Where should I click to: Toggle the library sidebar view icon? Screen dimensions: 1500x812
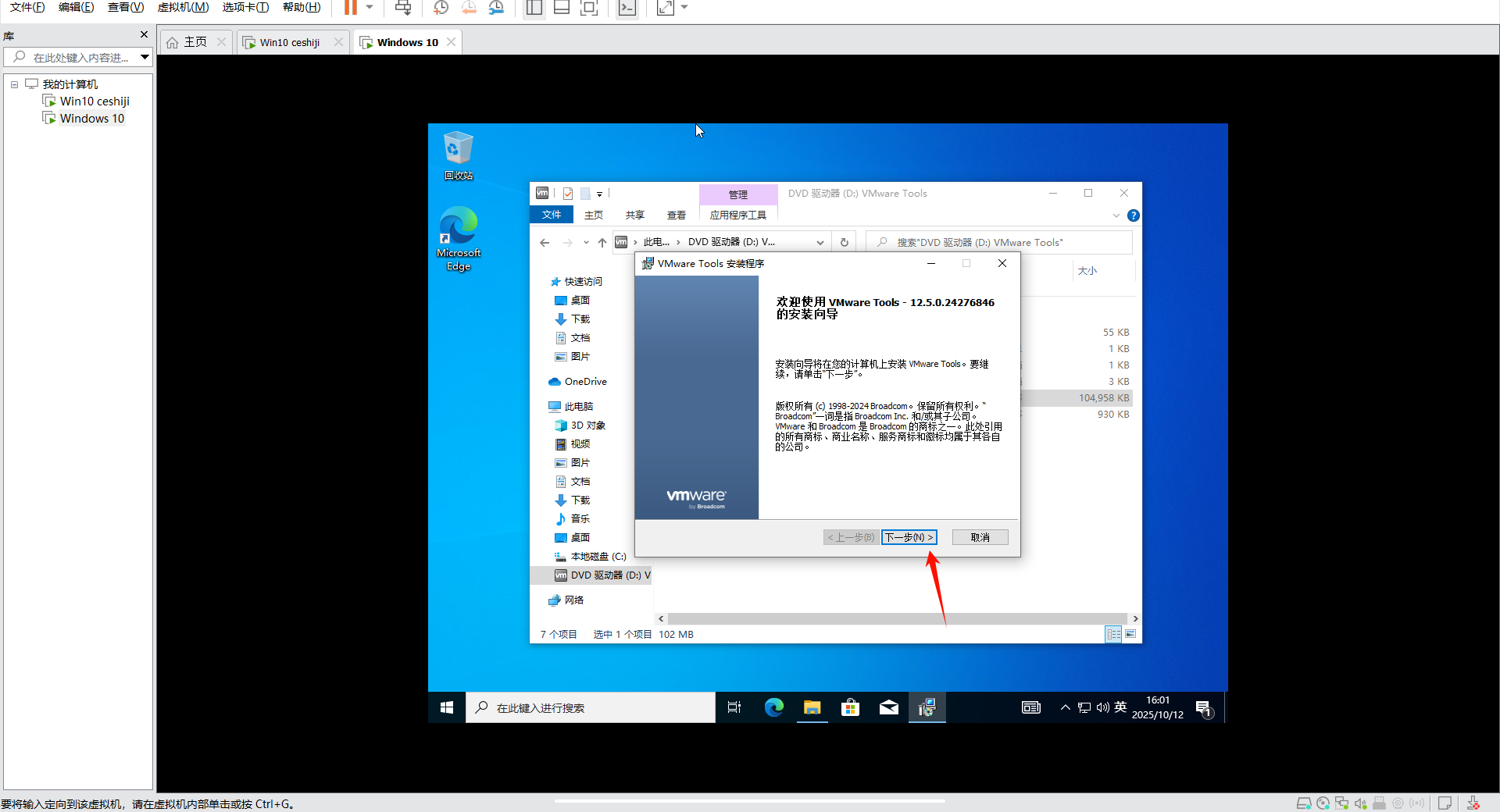click(x=534, y=8)
